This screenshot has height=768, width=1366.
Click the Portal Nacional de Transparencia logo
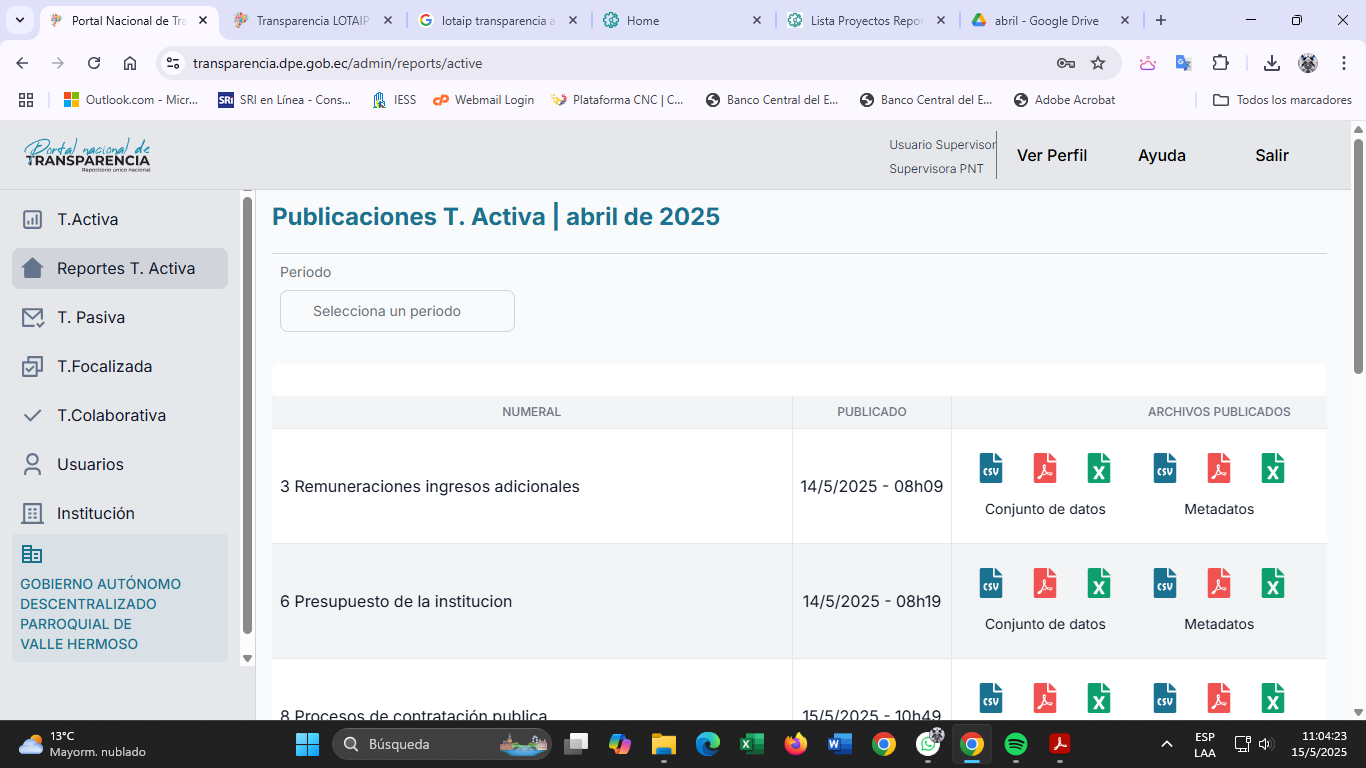[88, 155]
